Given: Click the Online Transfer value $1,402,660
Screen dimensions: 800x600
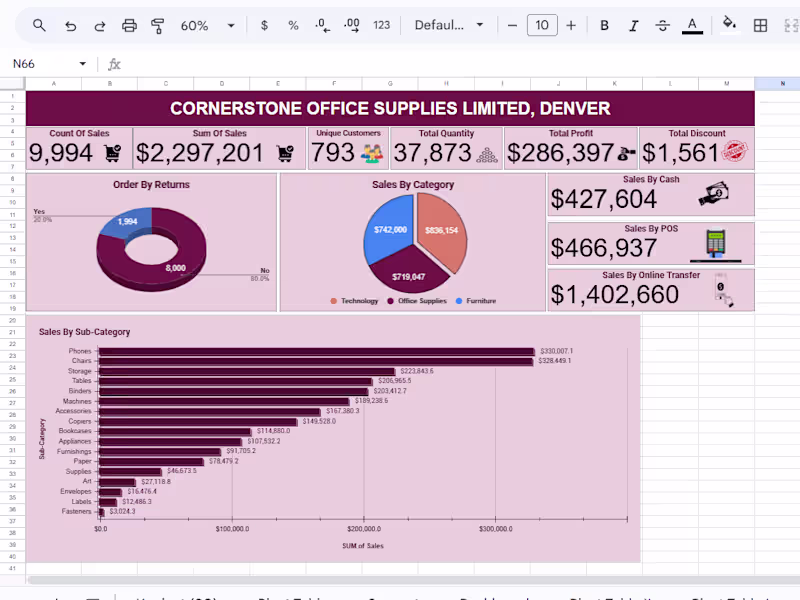Looking at the screenshot, I should pos(614,295).
